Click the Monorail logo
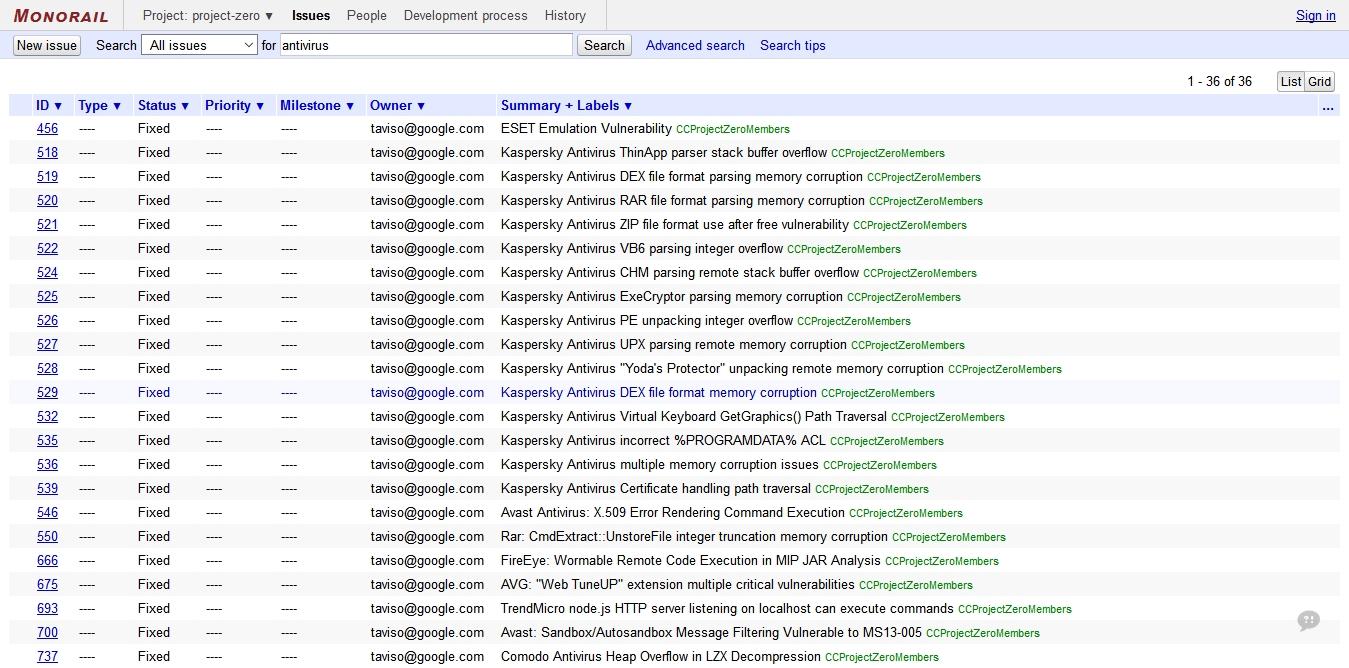 click(61, 15)
